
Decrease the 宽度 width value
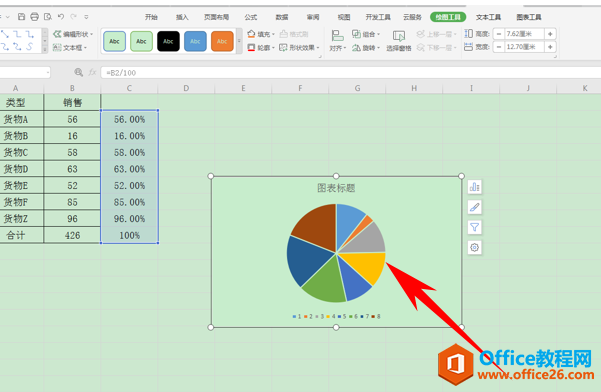(x=498, y=47)
